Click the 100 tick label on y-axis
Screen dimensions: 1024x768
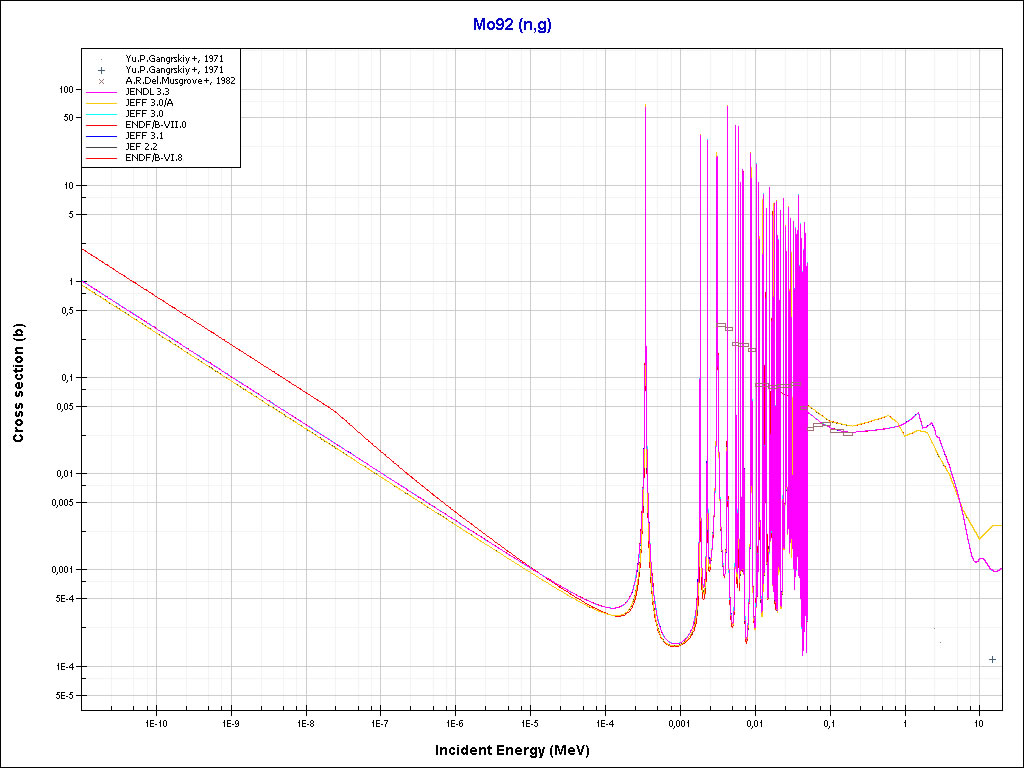(67, 90)
